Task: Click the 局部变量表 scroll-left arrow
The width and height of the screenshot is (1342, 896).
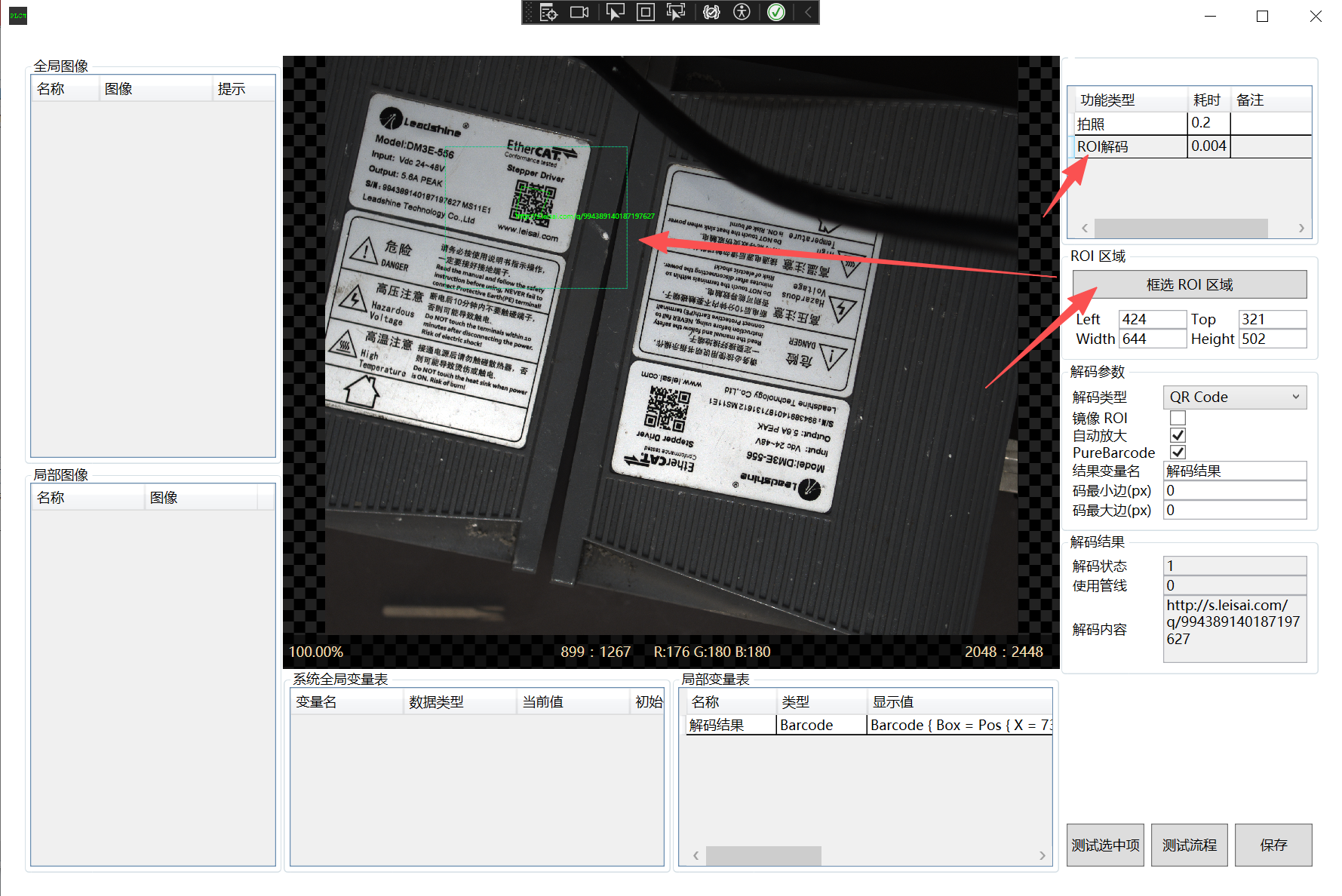Action: tap(696, 855)
